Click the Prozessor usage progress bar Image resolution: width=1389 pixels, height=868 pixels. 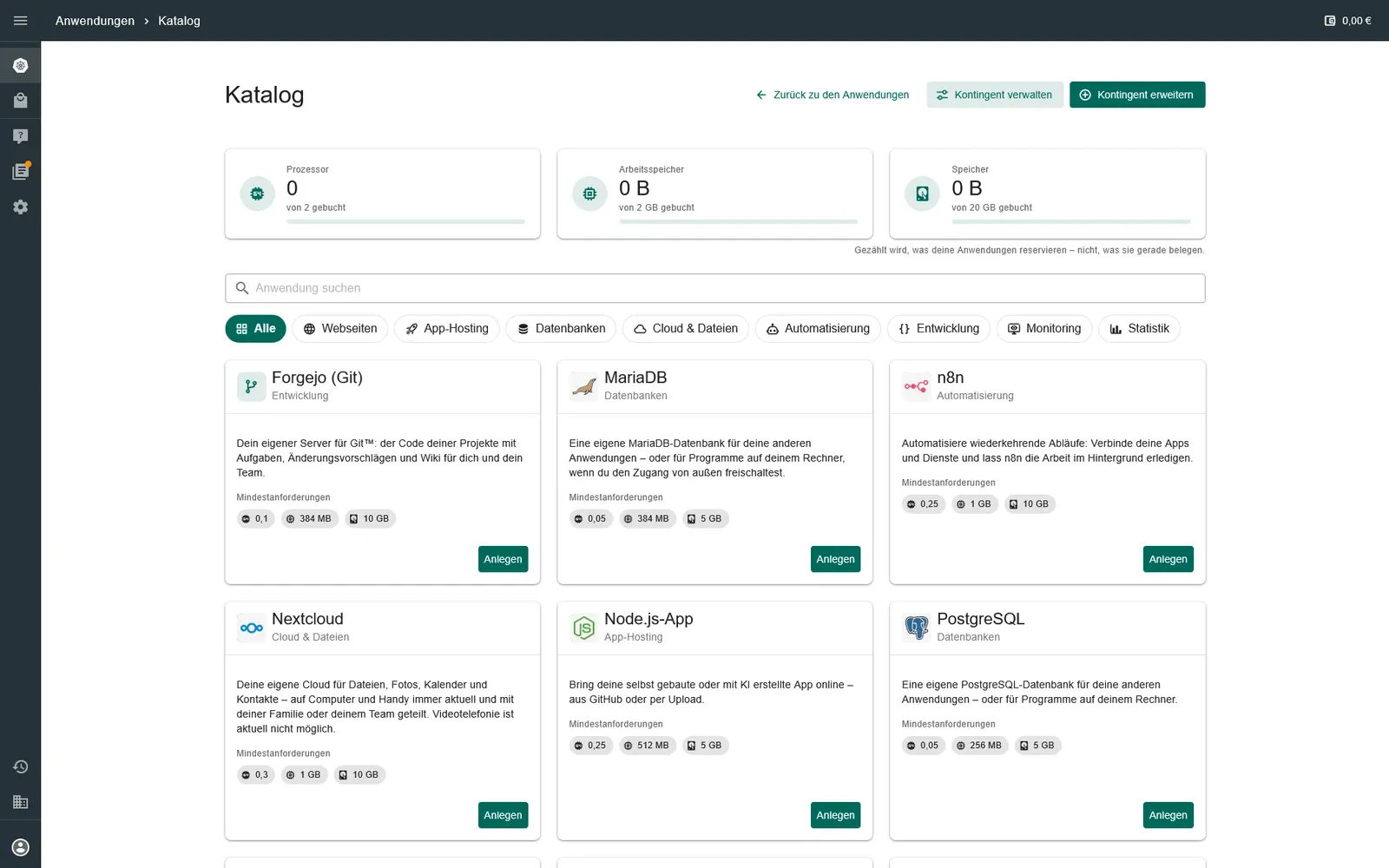coord(405,222)
